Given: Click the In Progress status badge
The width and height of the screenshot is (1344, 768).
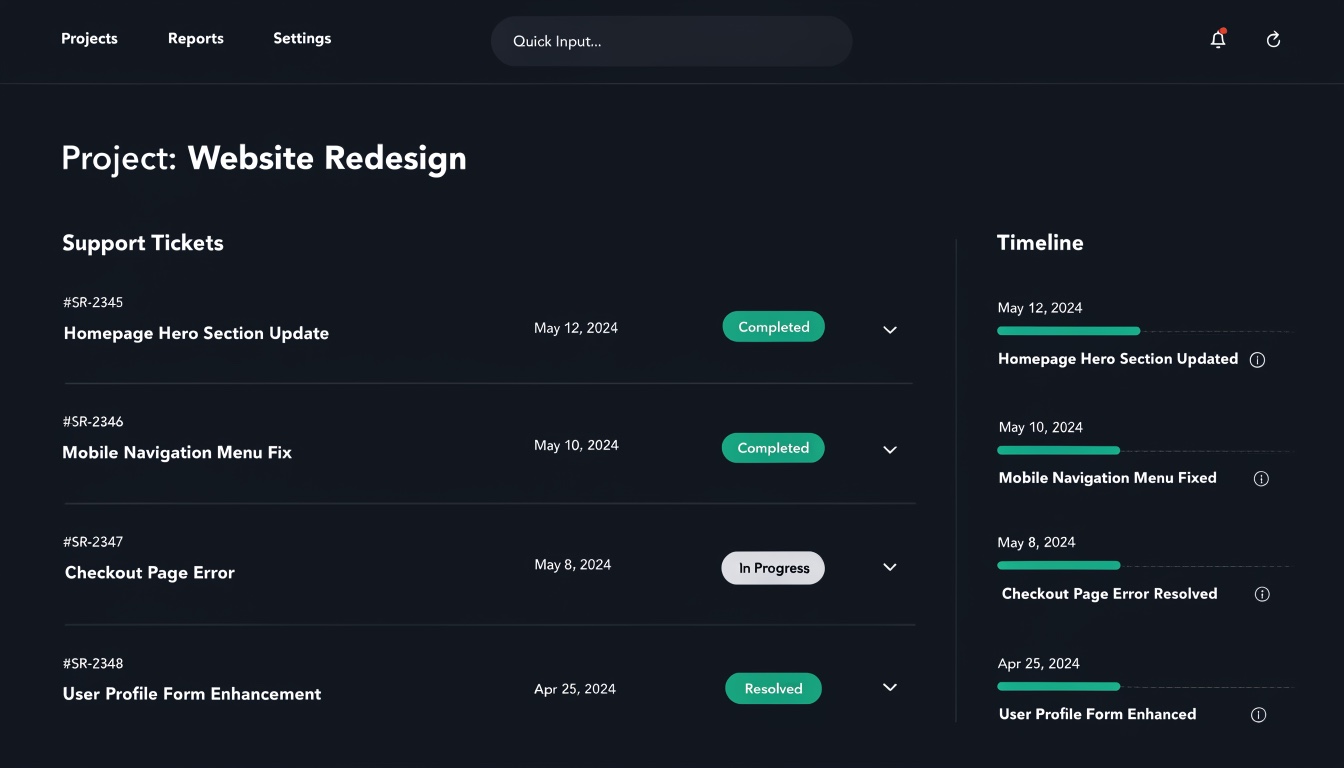Looking at the screenshot, I should [x=773, y=568].
